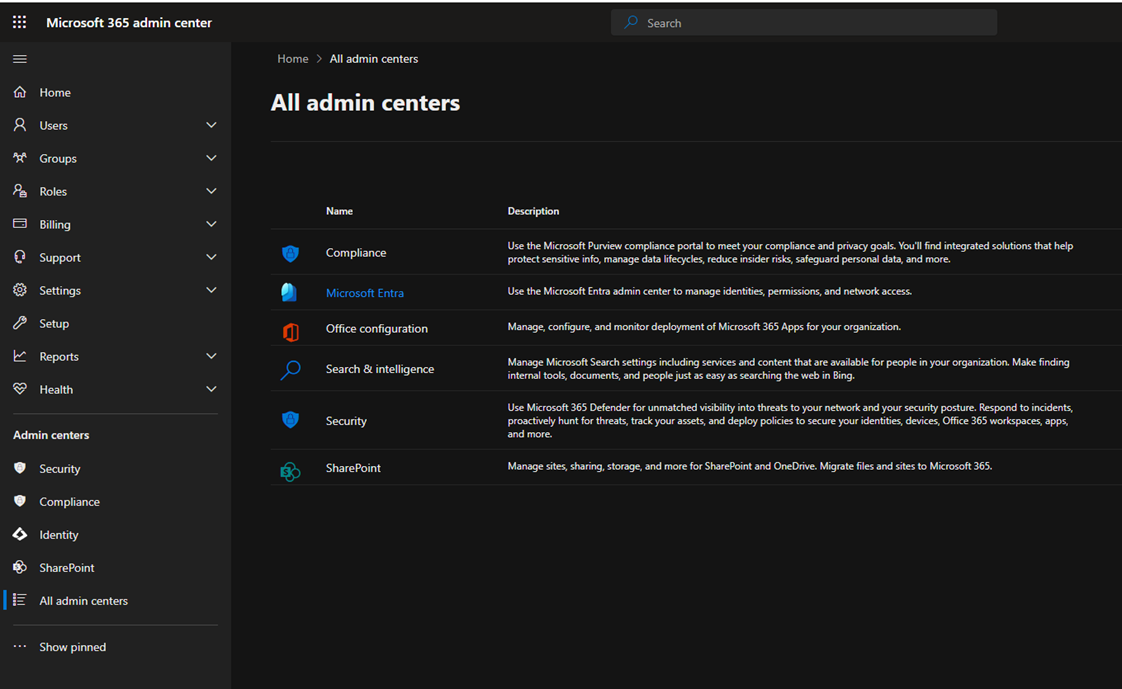The height and width of the screenshot is (689, 1122).
Task: Click the Billing card icon
Action: (20, 224)
